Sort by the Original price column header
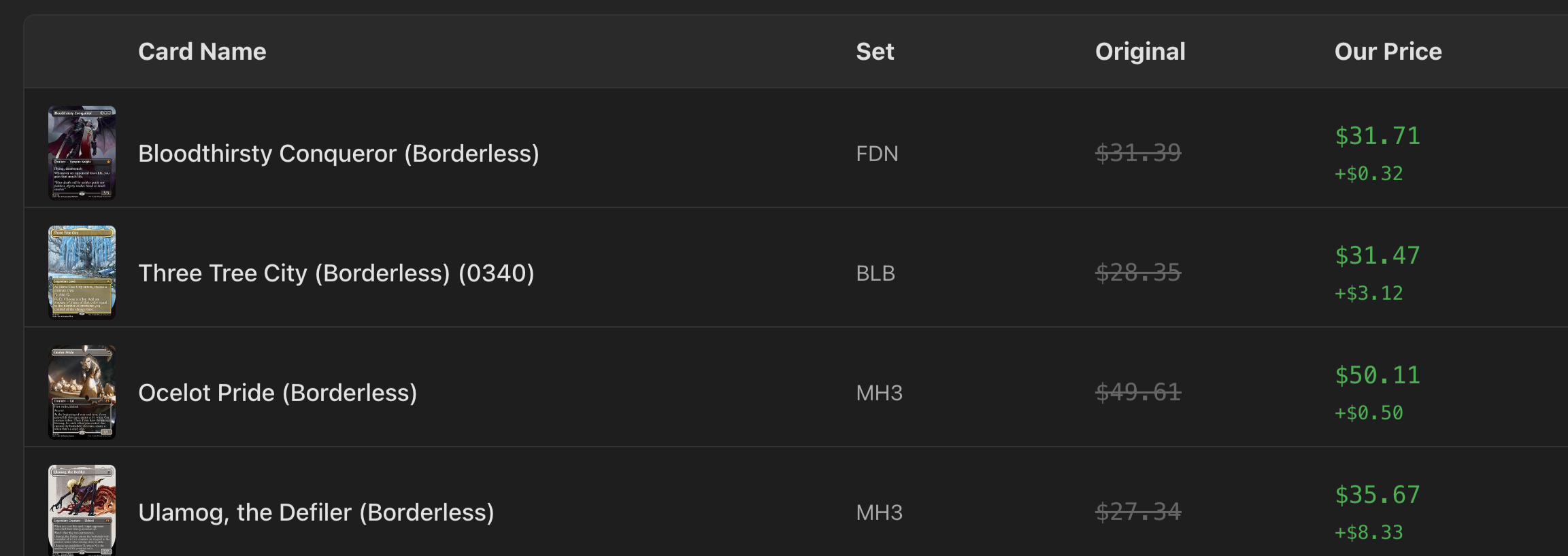 click(1140, 52)
